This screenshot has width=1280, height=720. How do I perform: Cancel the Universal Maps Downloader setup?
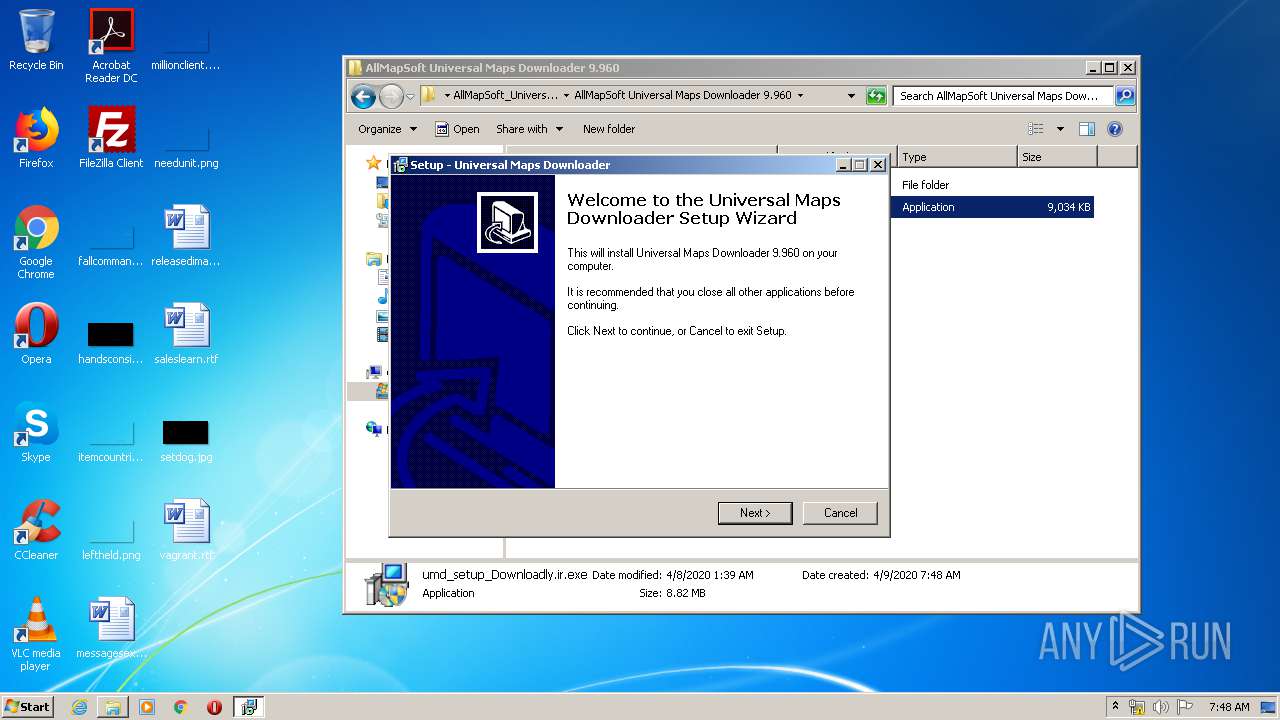(840, 513)
